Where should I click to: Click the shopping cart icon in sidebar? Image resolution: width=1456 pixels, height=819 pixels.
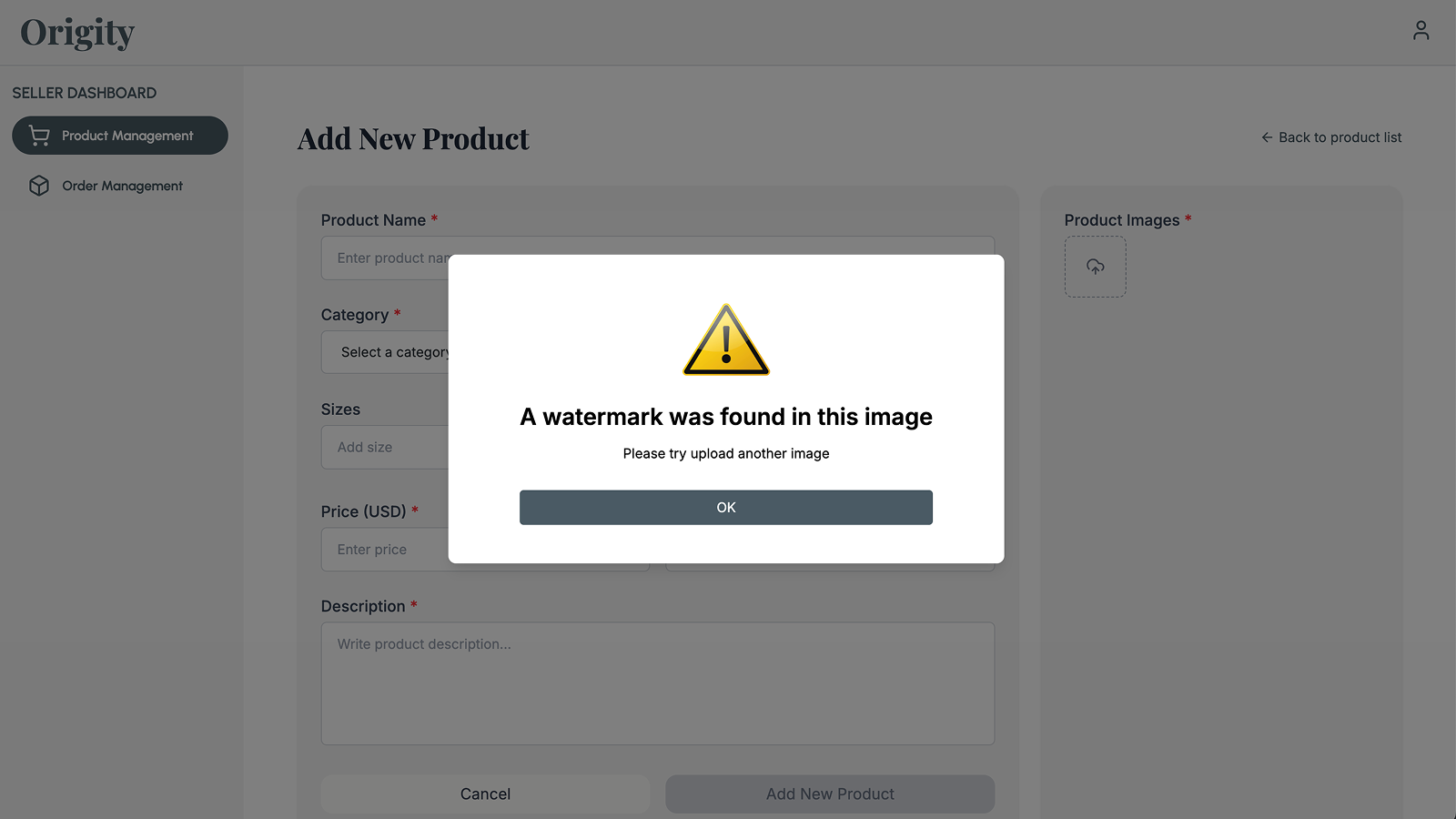tap(39, 136)
